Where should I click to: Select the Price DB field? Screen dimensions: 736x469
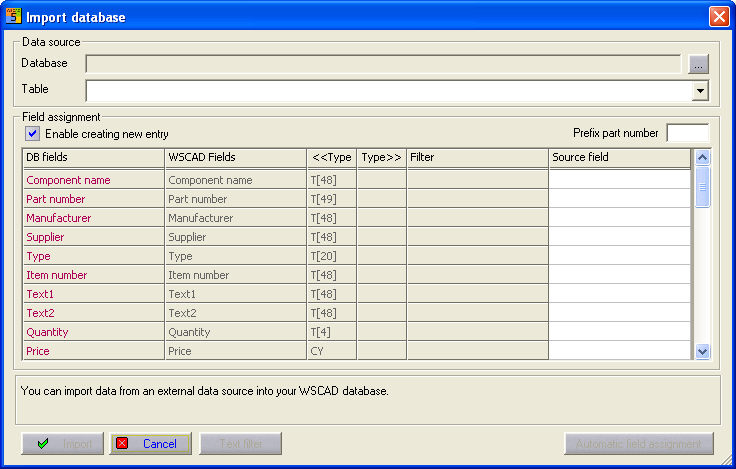[x=93, y=351]
